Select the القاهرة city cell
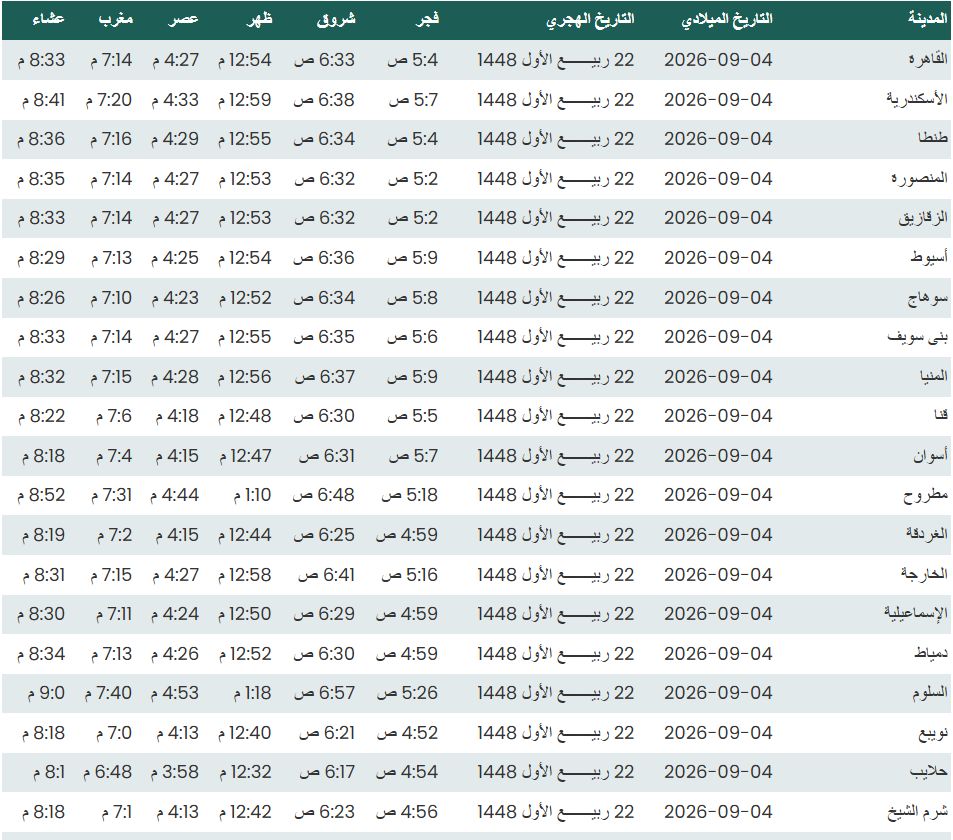The image size is (953, 840). point(928,59)
